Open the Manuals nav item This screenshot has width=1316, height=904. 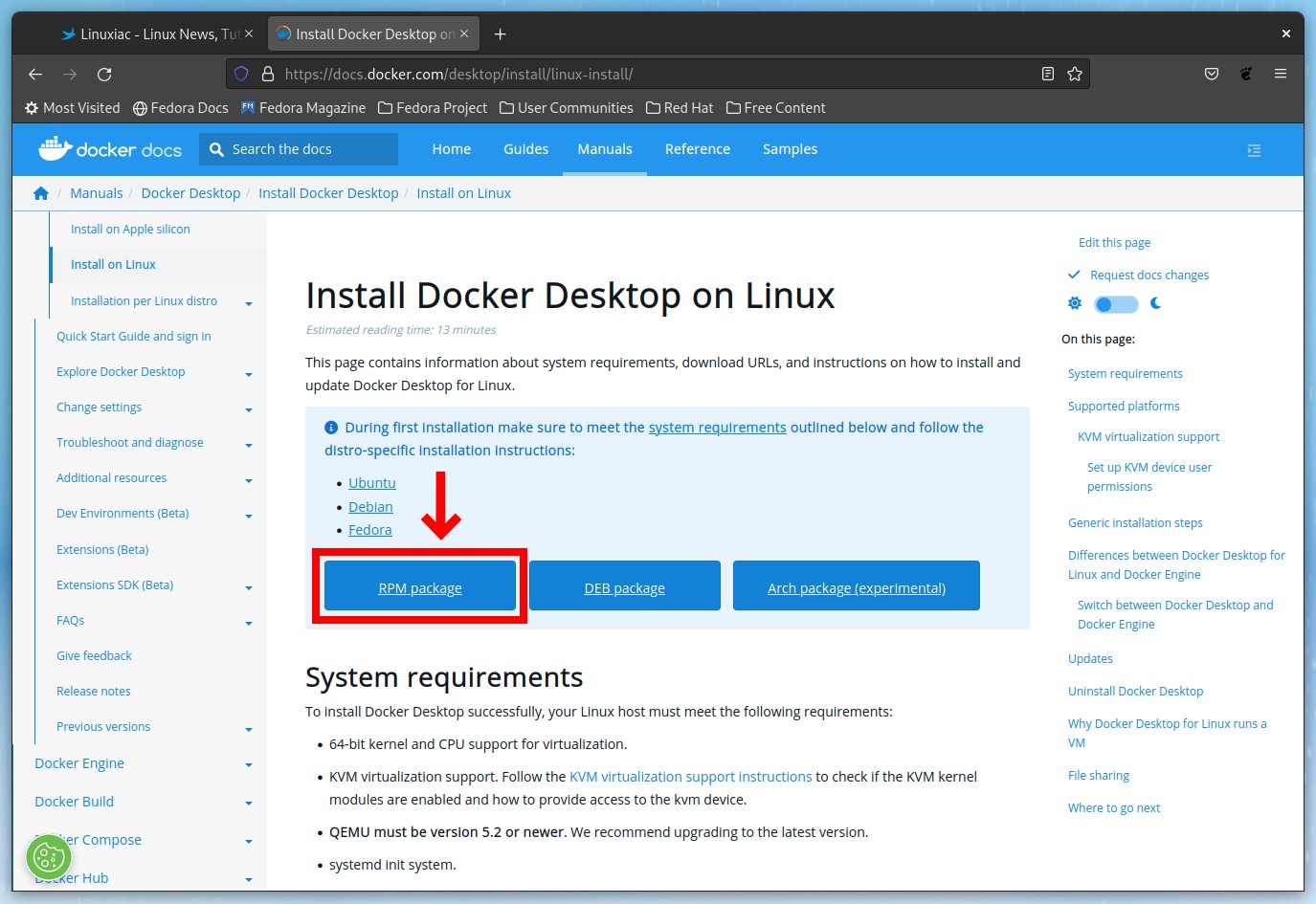click(x=605, y=149)
